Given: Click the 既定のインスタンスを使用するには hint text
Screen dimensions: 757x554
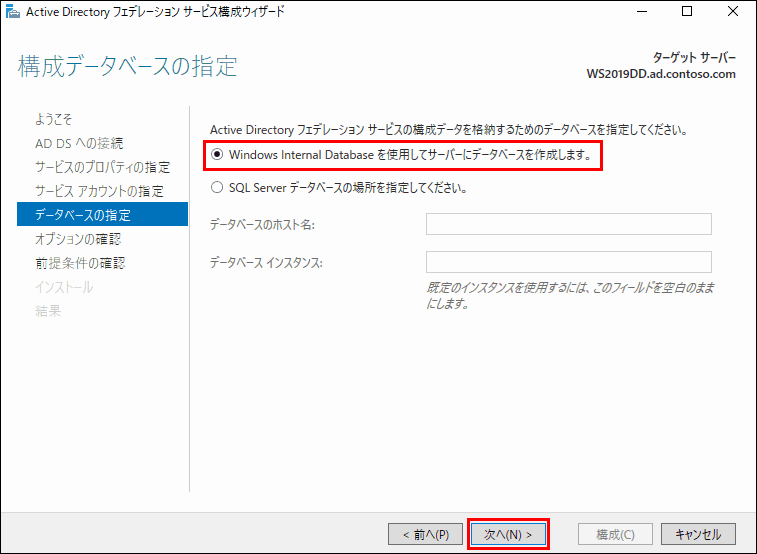Looking at the screenshot, I should coord(570,295).
